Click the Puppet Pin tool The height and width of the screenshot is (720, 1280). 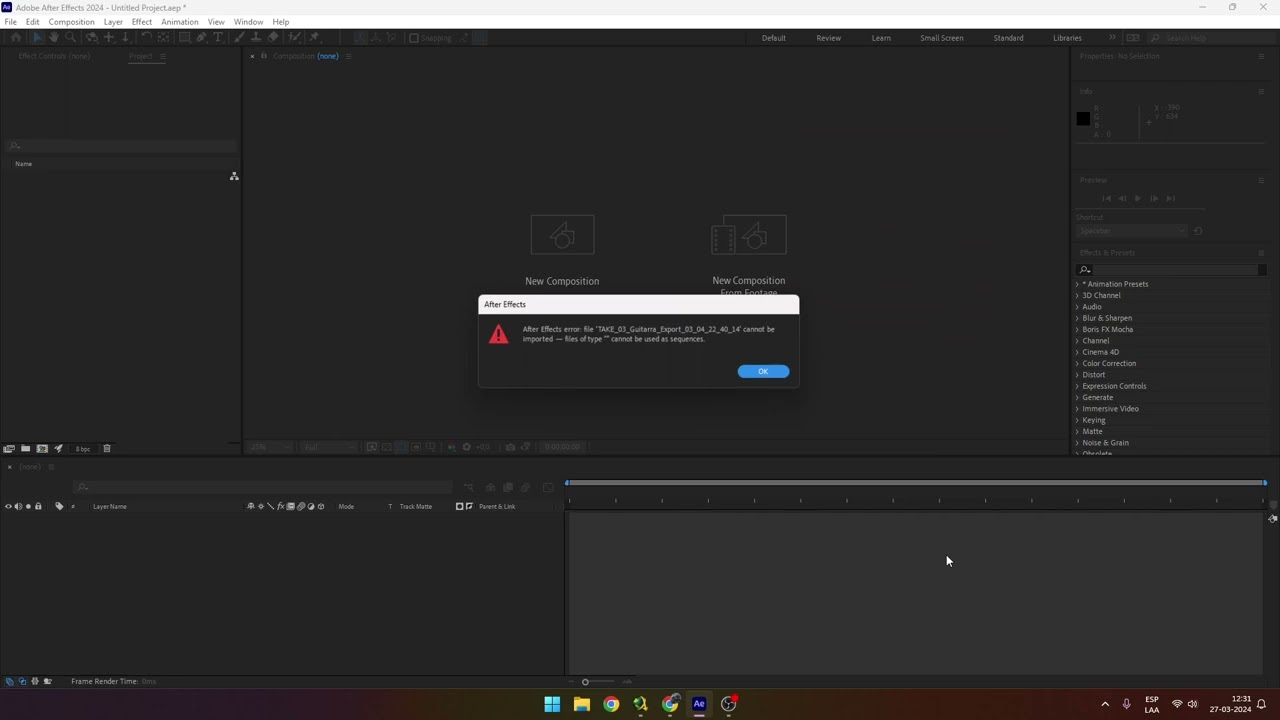click(x=314, y=38)
